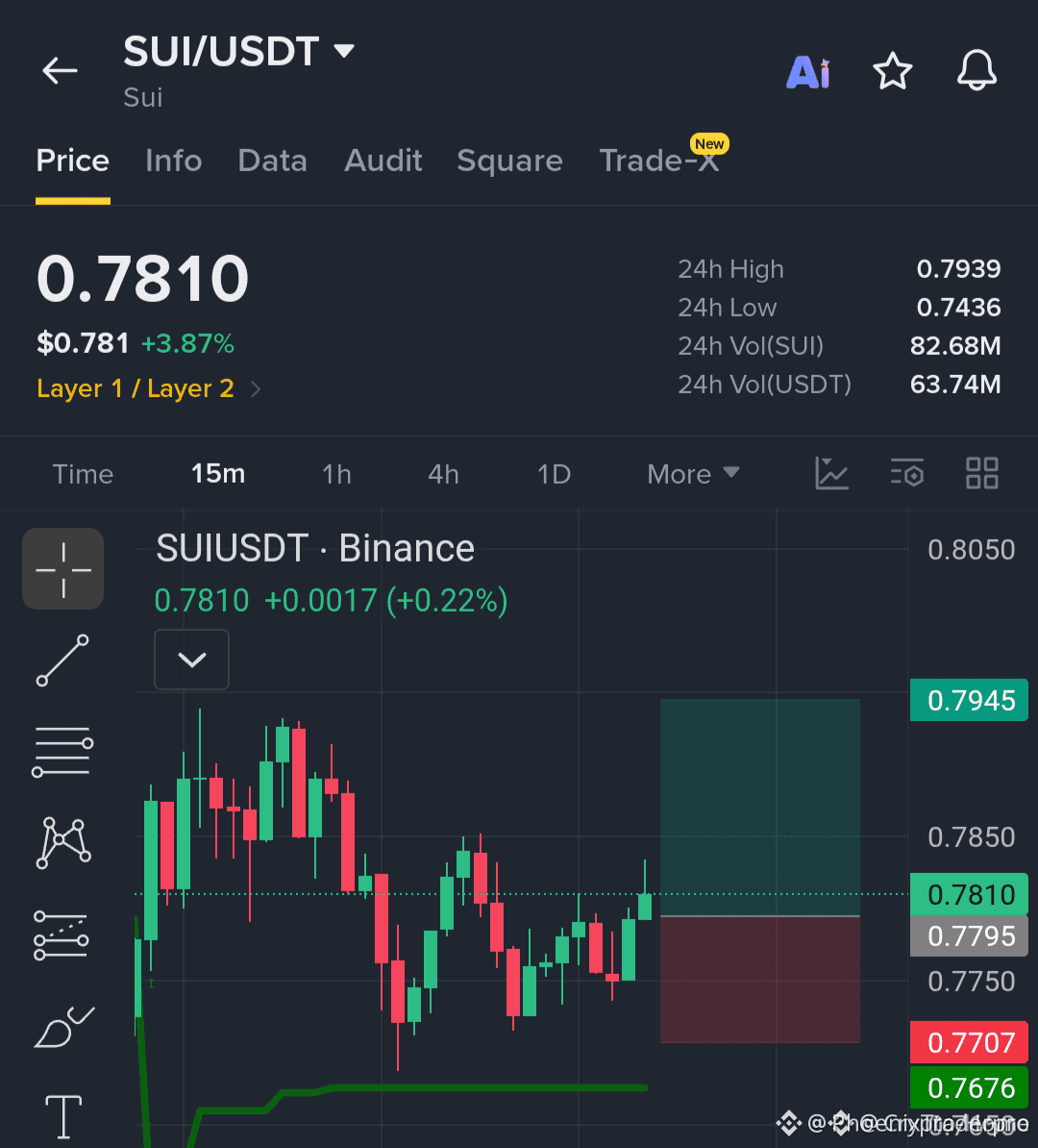Click the red stop-loss zone on chart
The height and width of the screenshot is (1148, 1038).
[x=760, y=980]
